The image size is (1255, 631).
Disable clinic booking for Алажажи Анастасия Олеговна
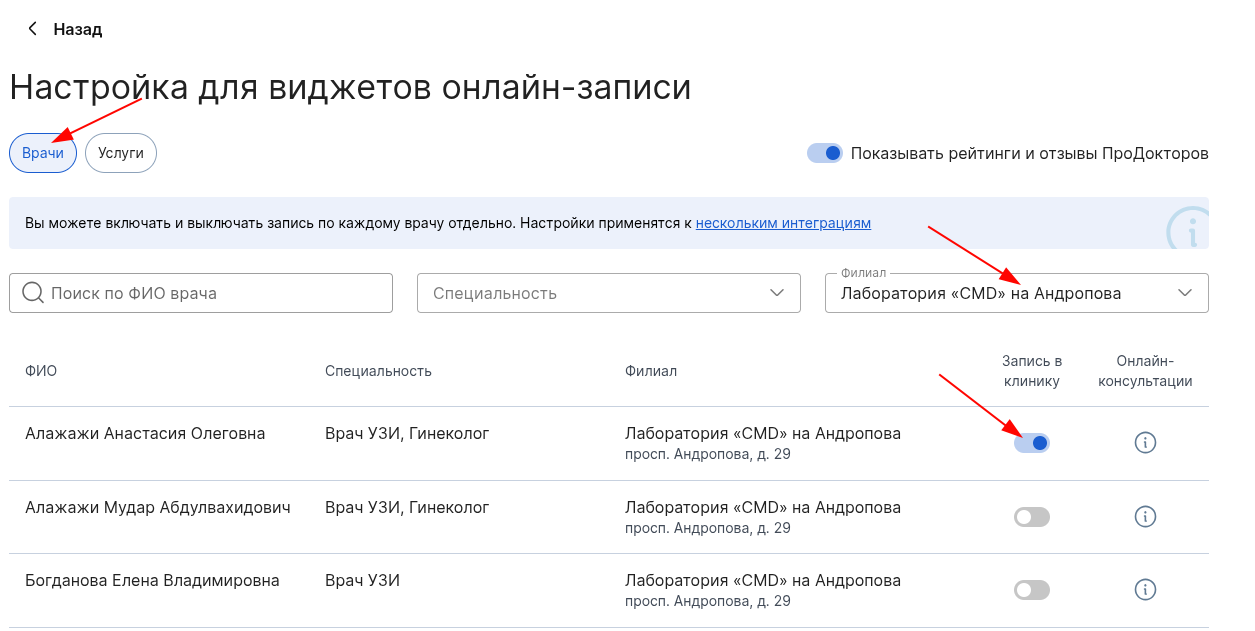pyautogui.click(x=1031, y=443)
